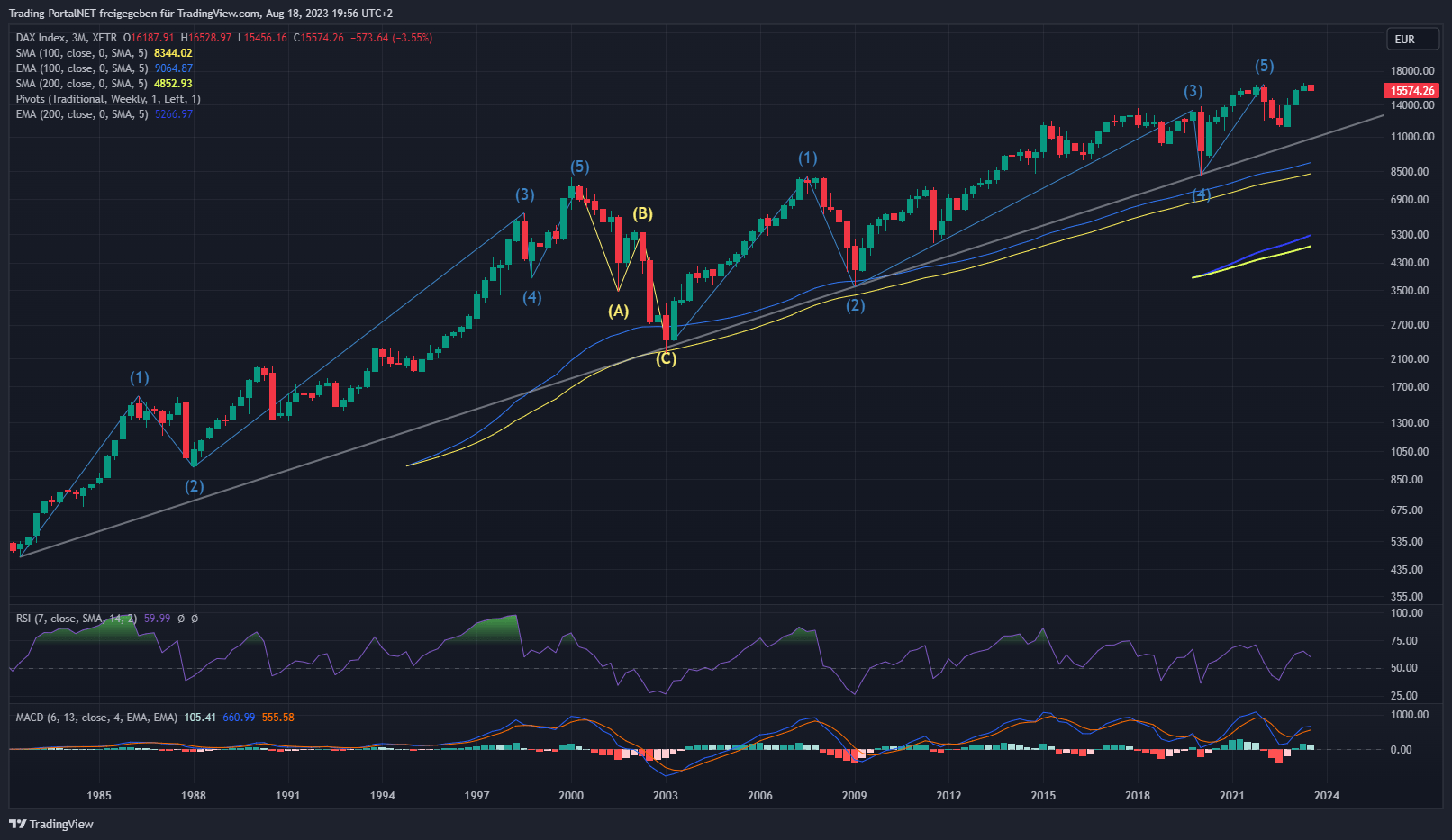Click the RSI value 59.99 in legend
1452x840 pixels.
tap(157, 619)
